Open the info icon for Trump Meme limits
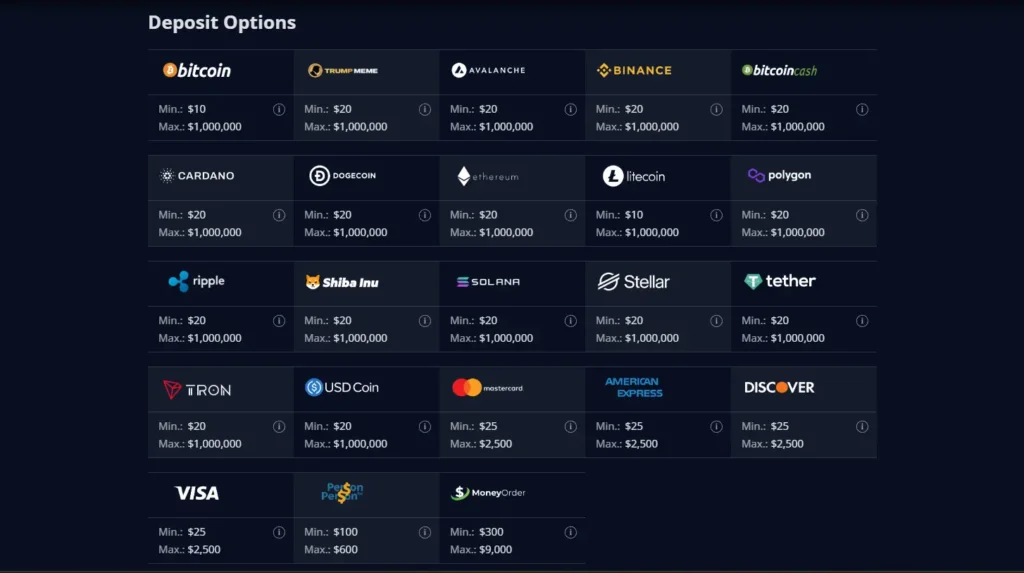 point(424,109)
